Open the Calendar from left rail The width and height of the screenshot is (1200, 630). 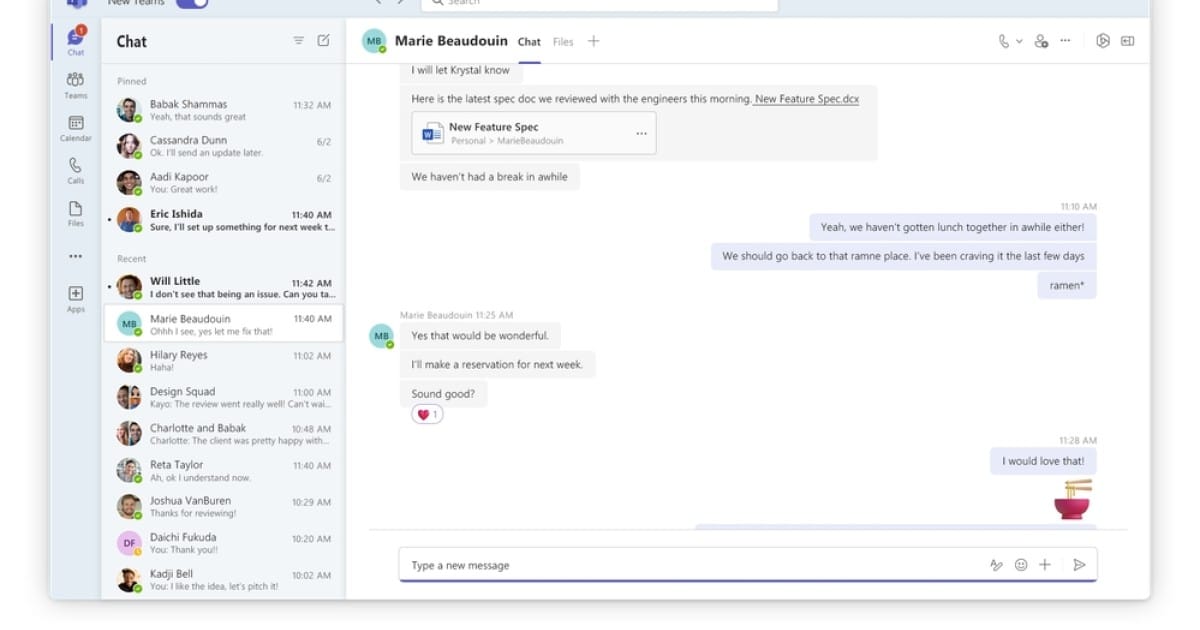[75, 127]
